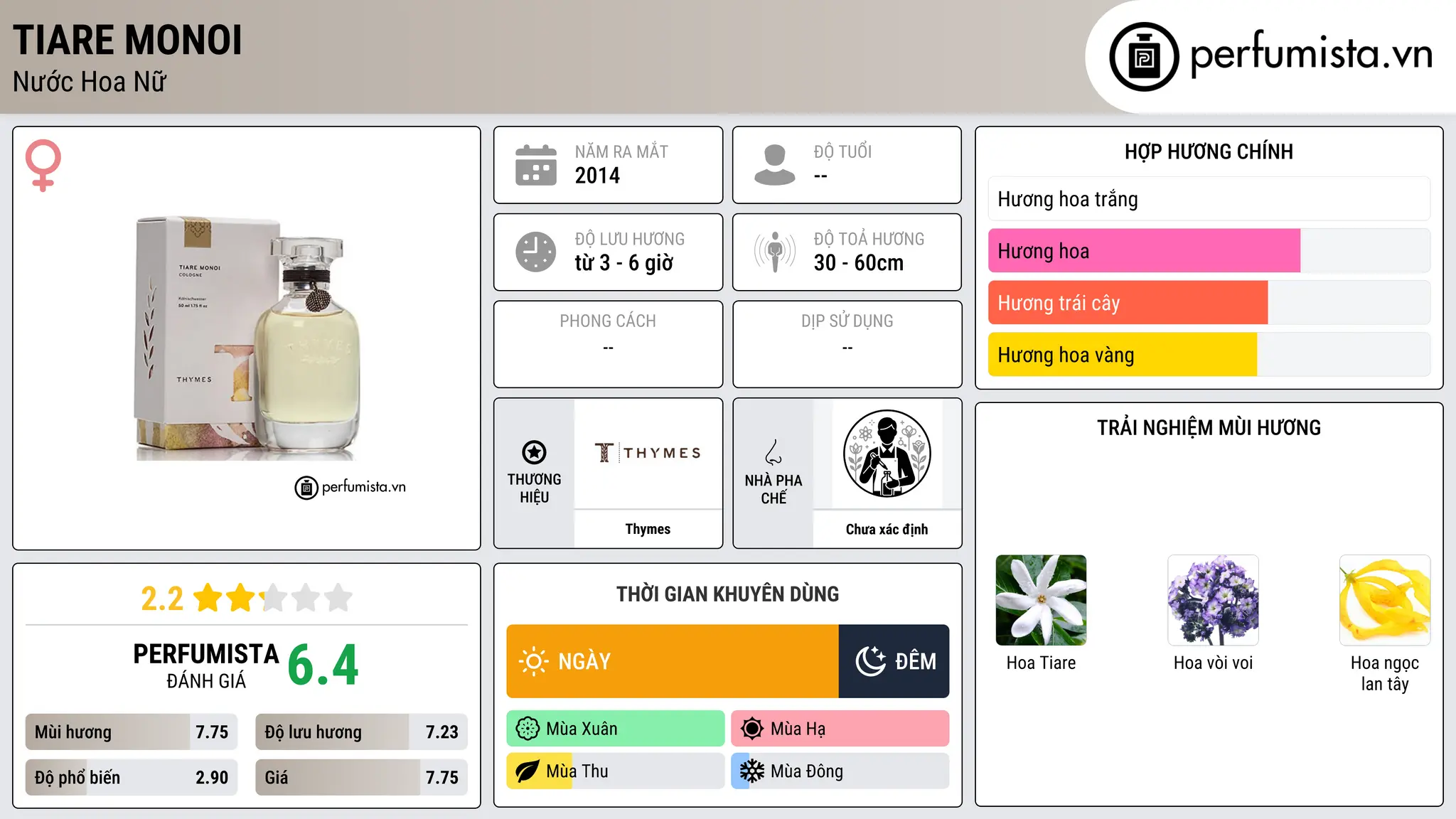Click the launch year 2014
Screen dimensions: 1456x819
coord(597,176)
